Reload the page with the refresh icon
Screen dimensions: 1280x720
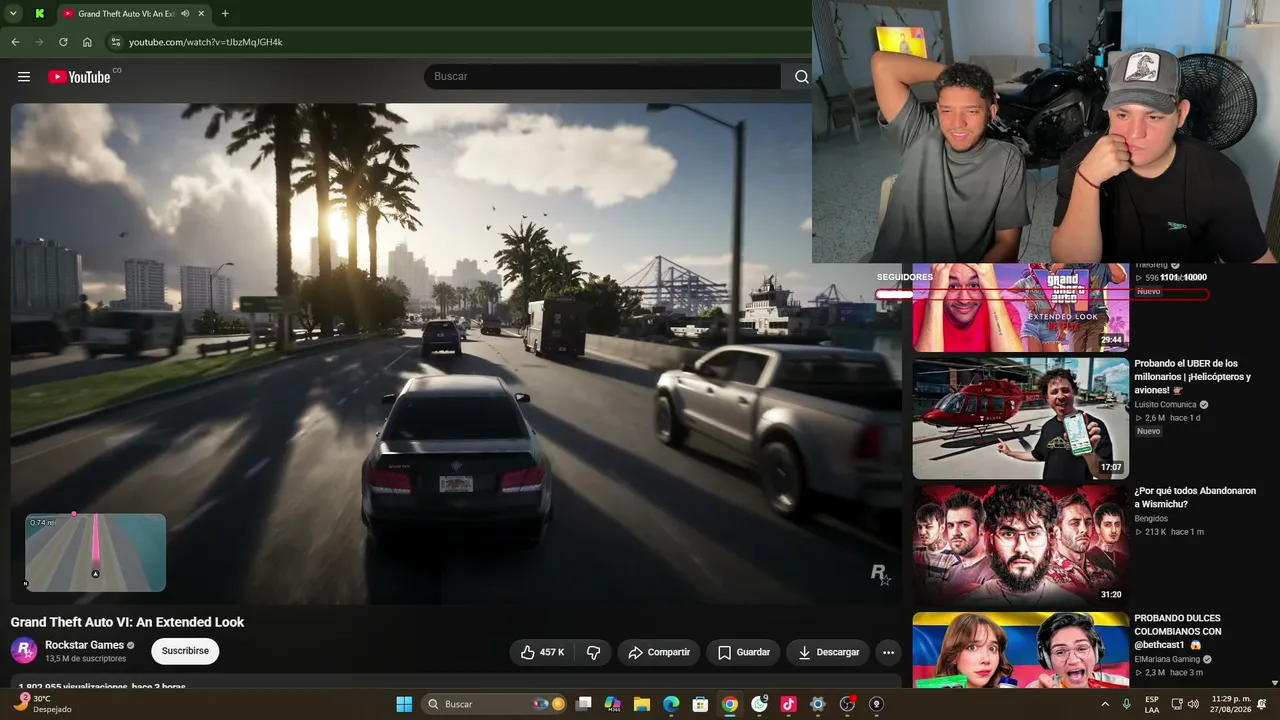(63, 42)
